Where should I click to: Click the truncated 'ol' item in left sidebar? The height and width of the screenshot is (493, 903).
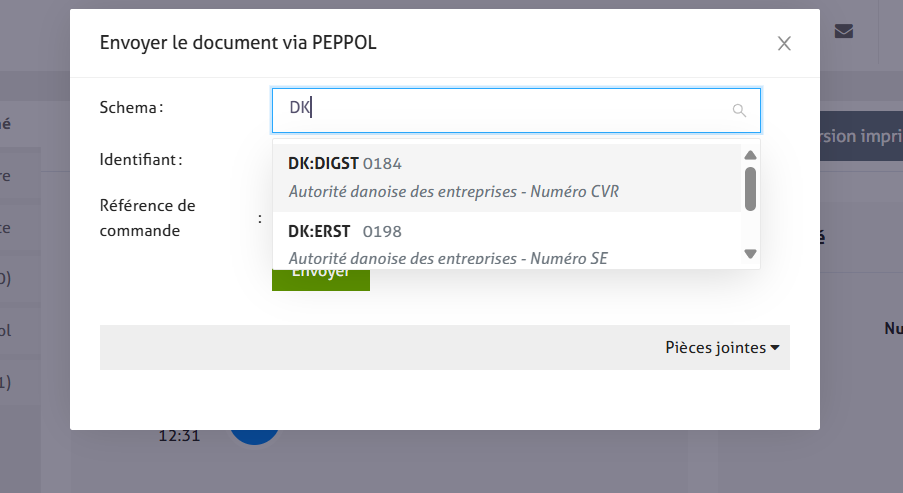5,329
